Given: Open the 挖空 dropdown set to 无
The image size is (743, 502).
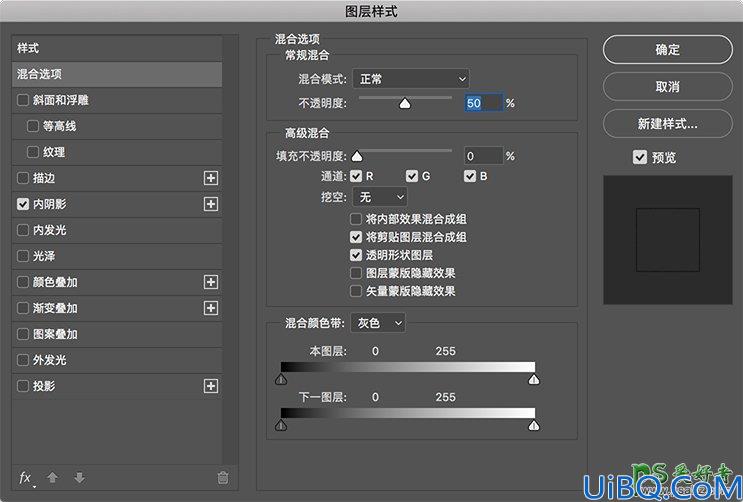Looking at the screenshot, I should (x=380, y=197).
